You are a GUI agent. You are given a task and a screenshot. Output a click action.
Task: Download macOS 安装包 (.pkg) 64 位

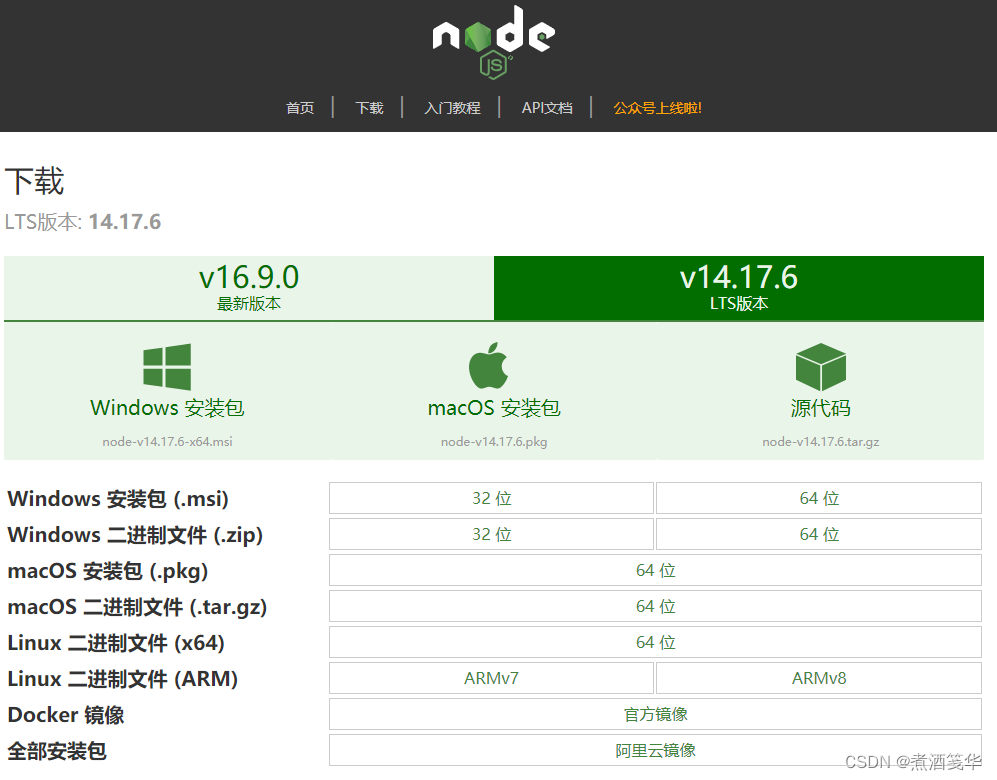point(656,570)
